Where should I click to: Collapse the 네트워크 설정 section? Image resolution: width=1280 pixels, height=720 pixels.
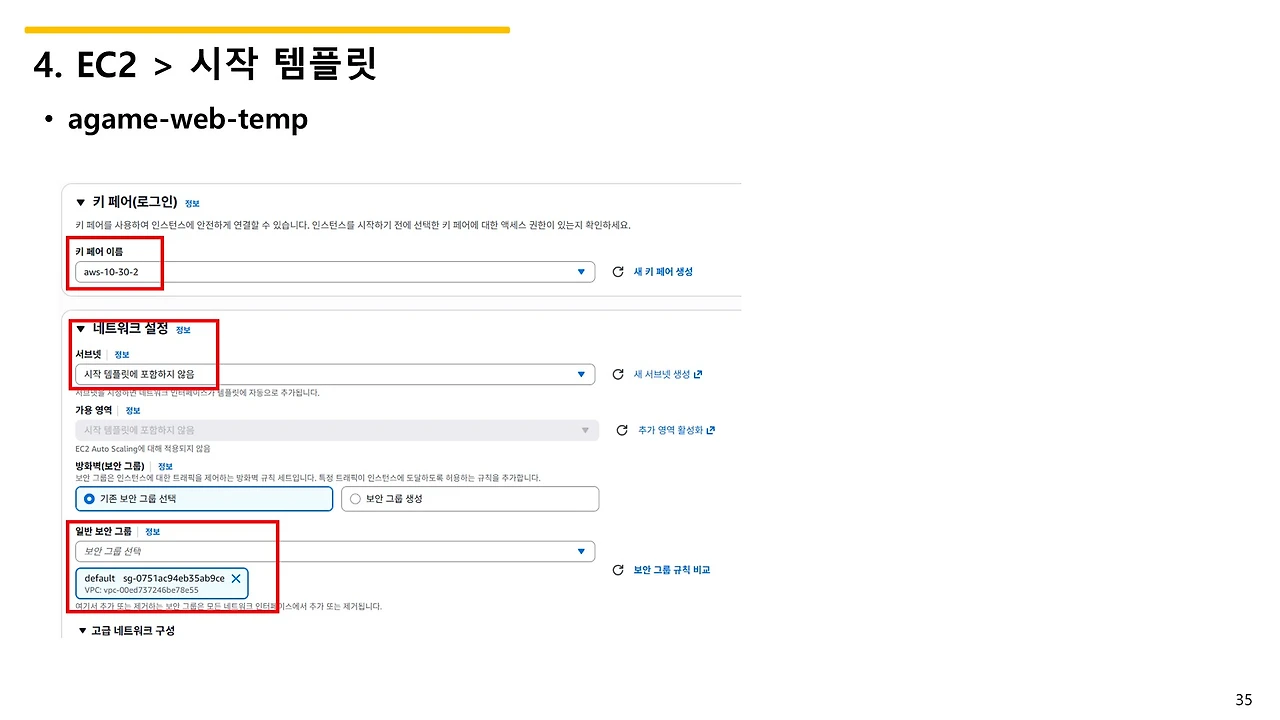(x=82, y=327)
